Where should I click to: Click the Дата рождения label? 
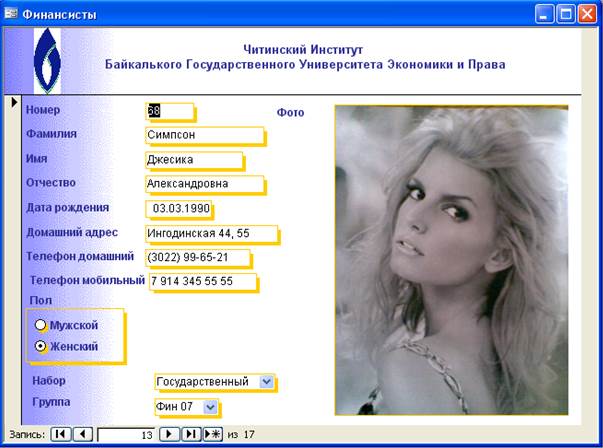pos(68,208)
